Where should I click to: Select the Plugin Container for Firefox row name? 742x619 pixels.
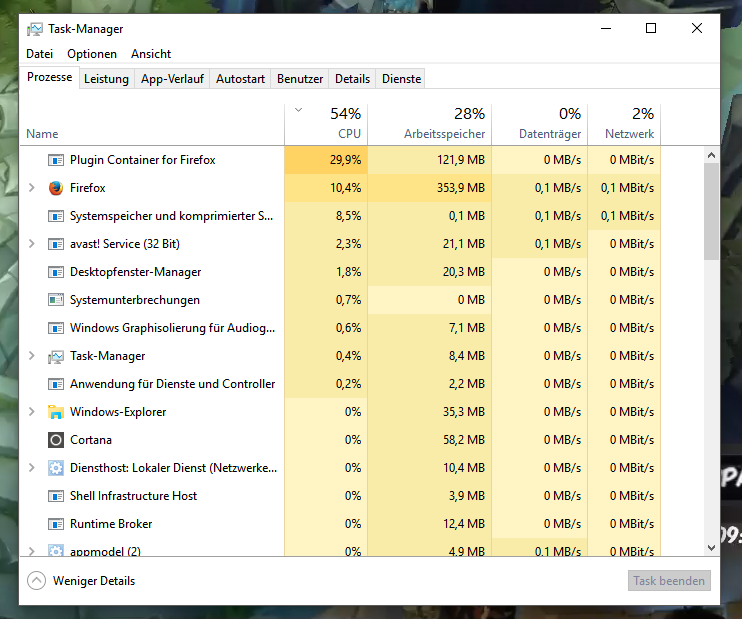[142, 160]
